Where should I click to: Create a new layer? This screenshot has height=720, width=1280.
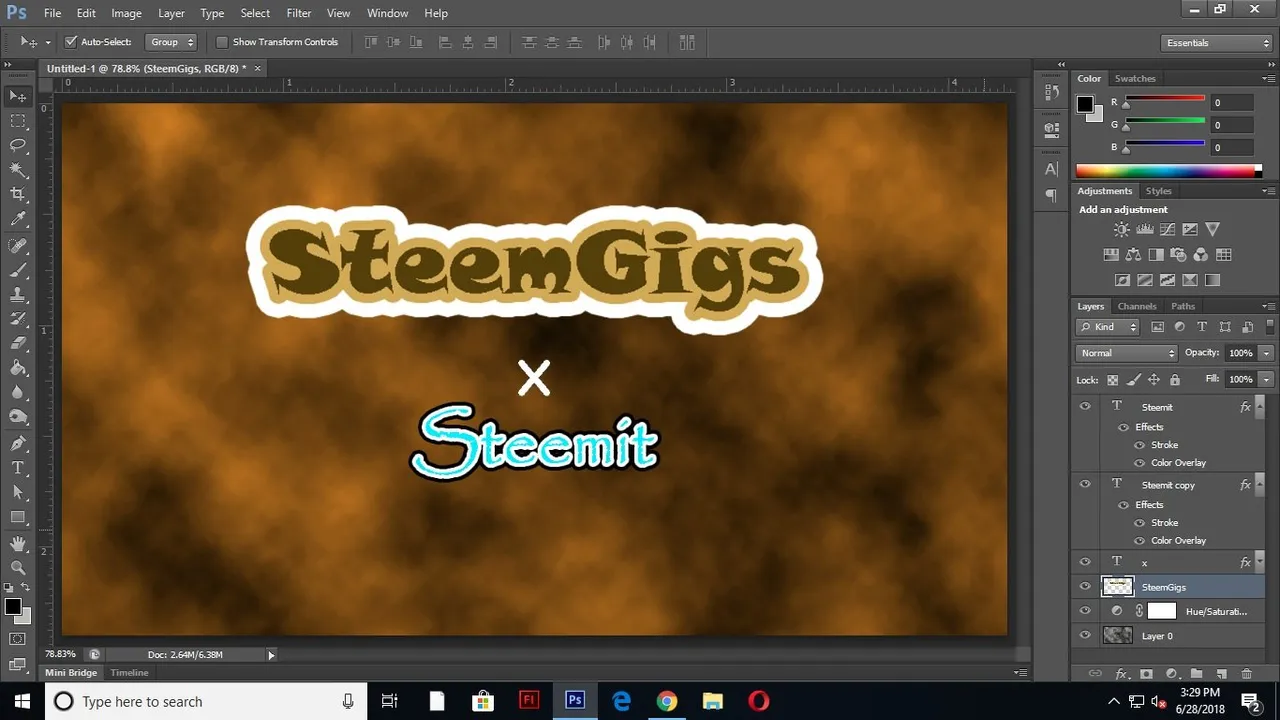click(x=1220, y=675)
